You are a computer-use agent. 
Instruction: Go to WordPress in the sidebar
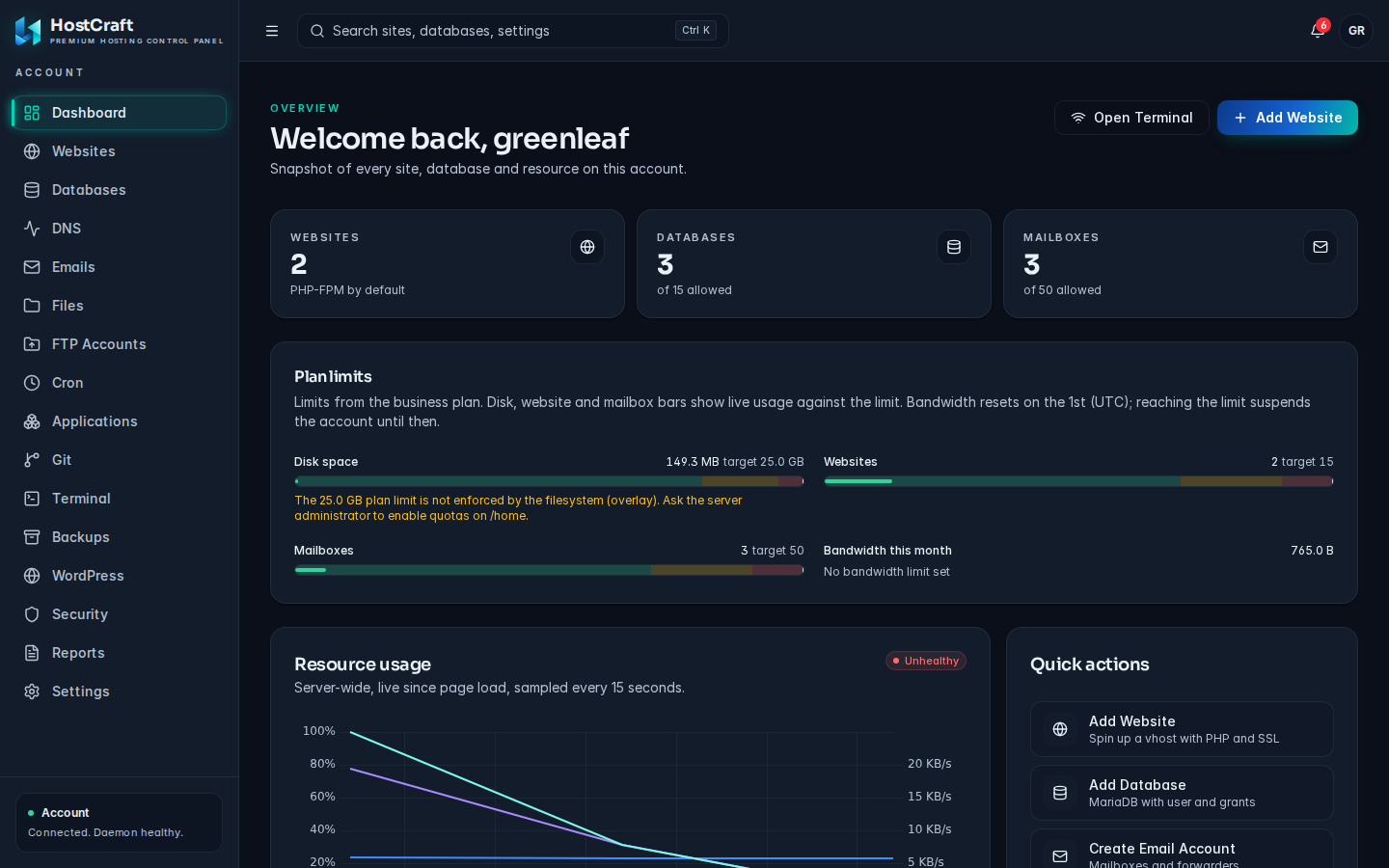tap(120, 576)
